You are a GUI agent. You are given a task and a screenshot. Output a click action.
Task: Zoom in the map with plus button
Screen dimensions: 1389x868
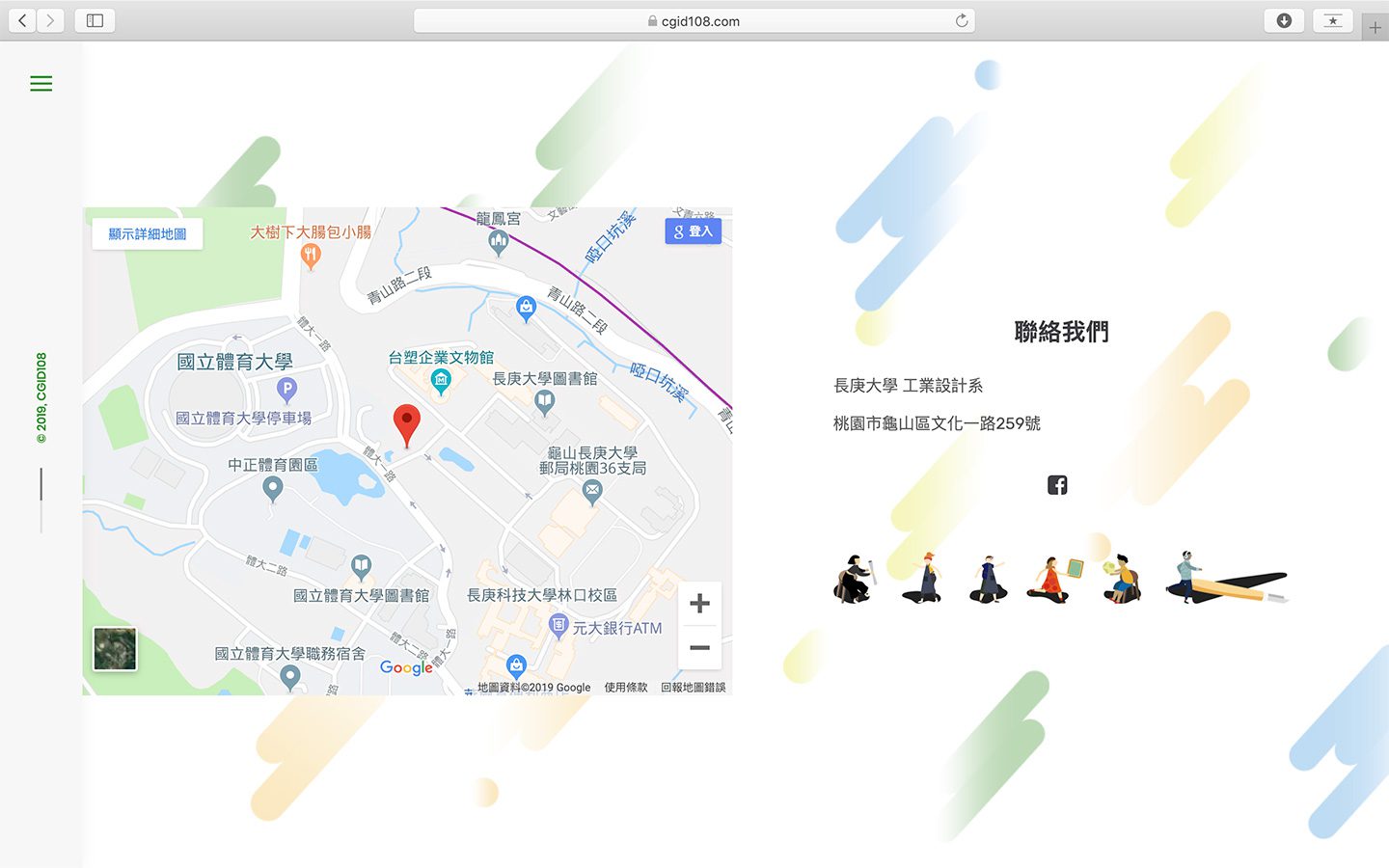coord(699,604)
